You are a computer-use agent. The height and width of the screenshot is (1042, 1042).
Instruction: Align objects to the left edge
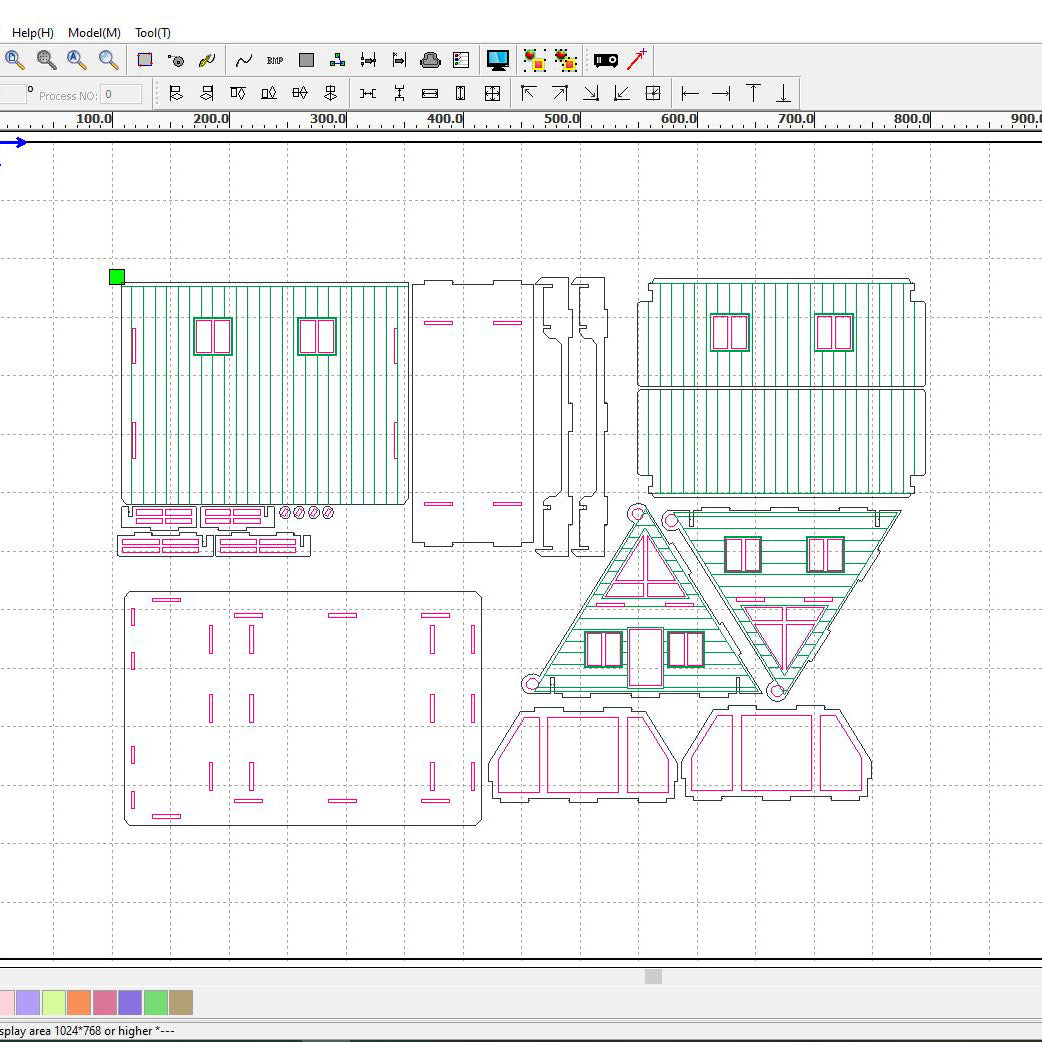tap(690, 94)
